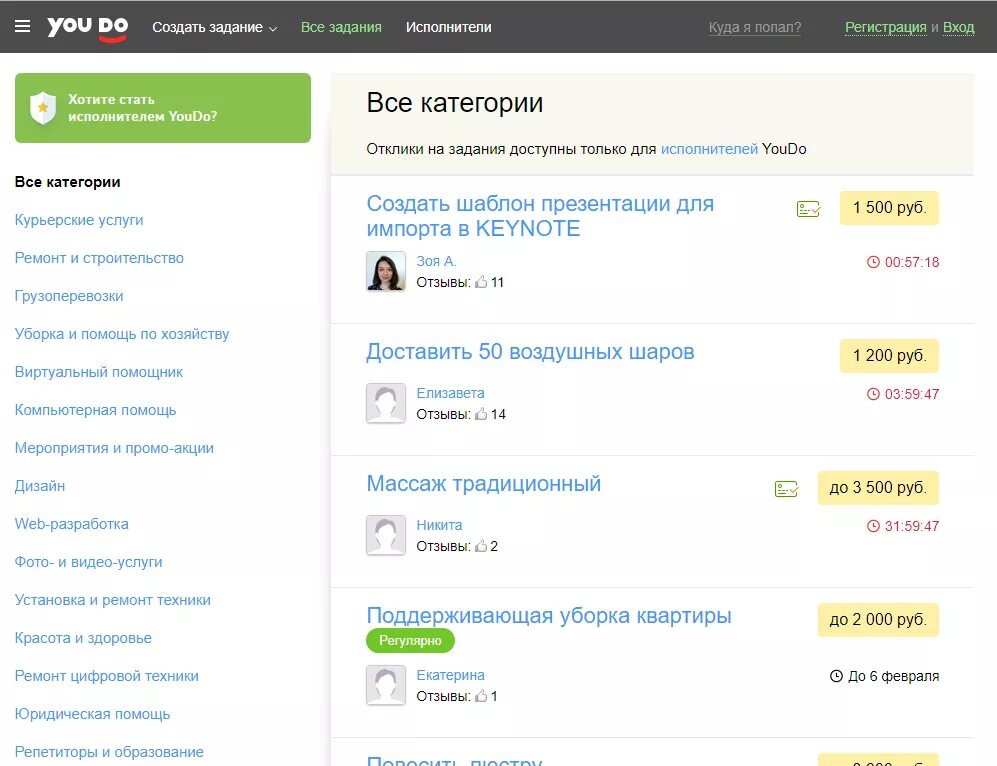Click card payment icon on KEYNOTE task
This screenshot has width=997, height=766.
pyautogui.click(x=808, y=209)
